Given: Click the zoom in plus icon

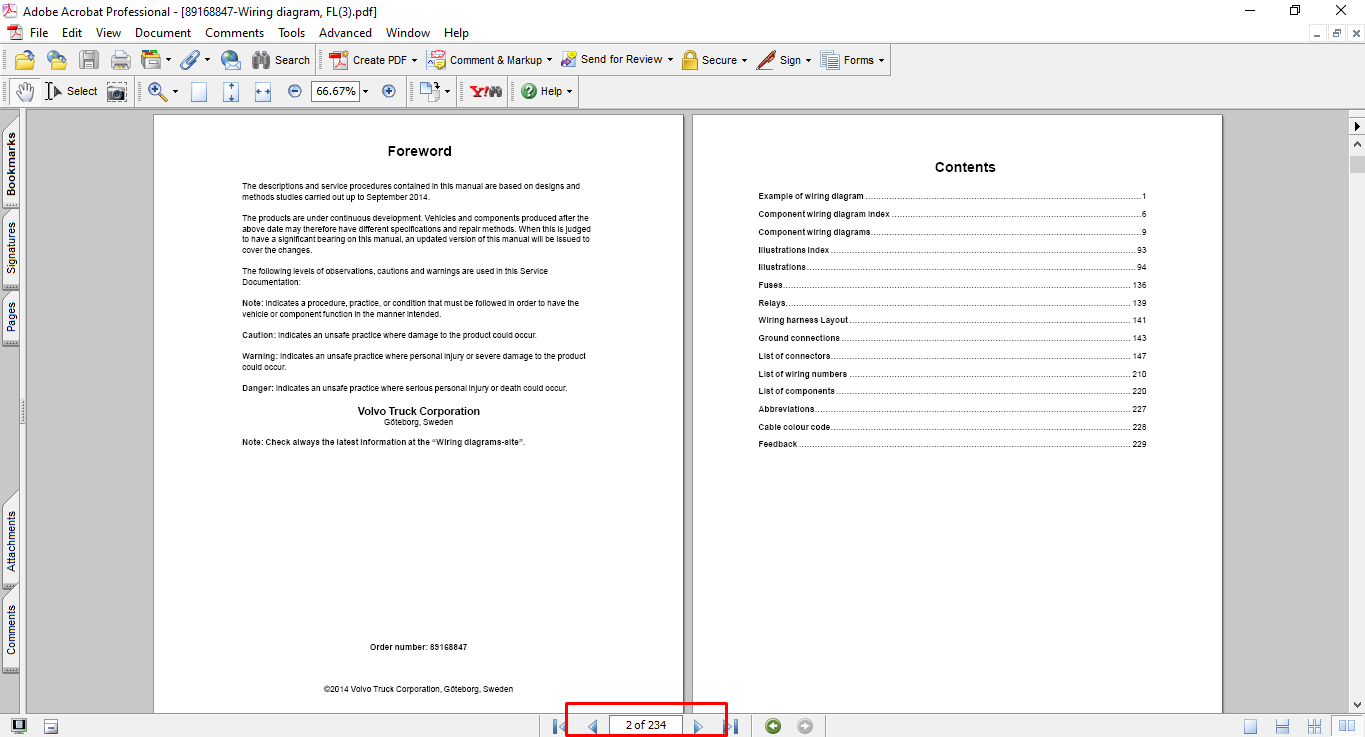Looking at the screenshot, I should point(389,91).
